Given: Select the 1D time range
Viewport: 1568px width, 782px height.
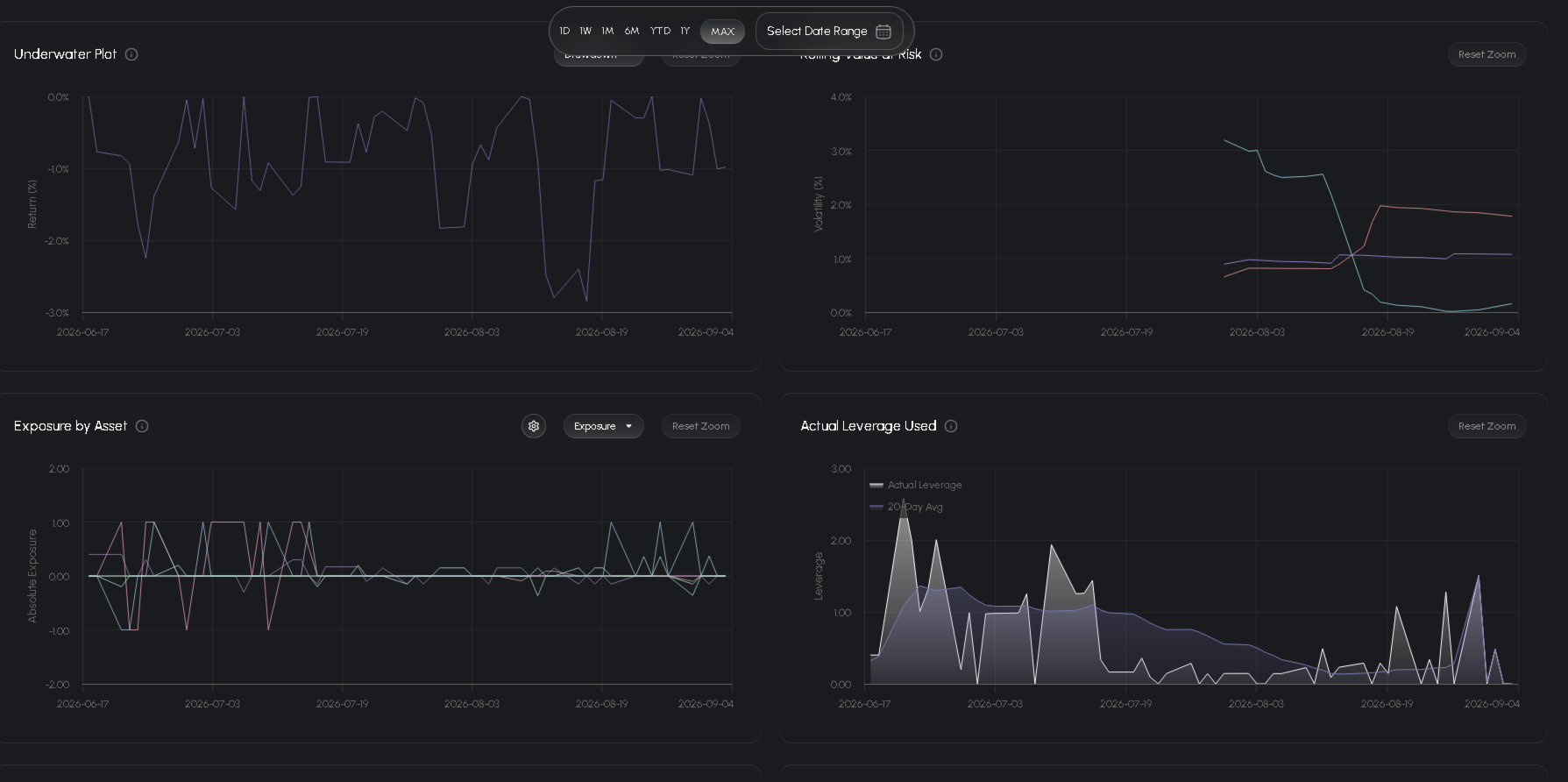Looking at the screenshot, I should coord(564,32).
